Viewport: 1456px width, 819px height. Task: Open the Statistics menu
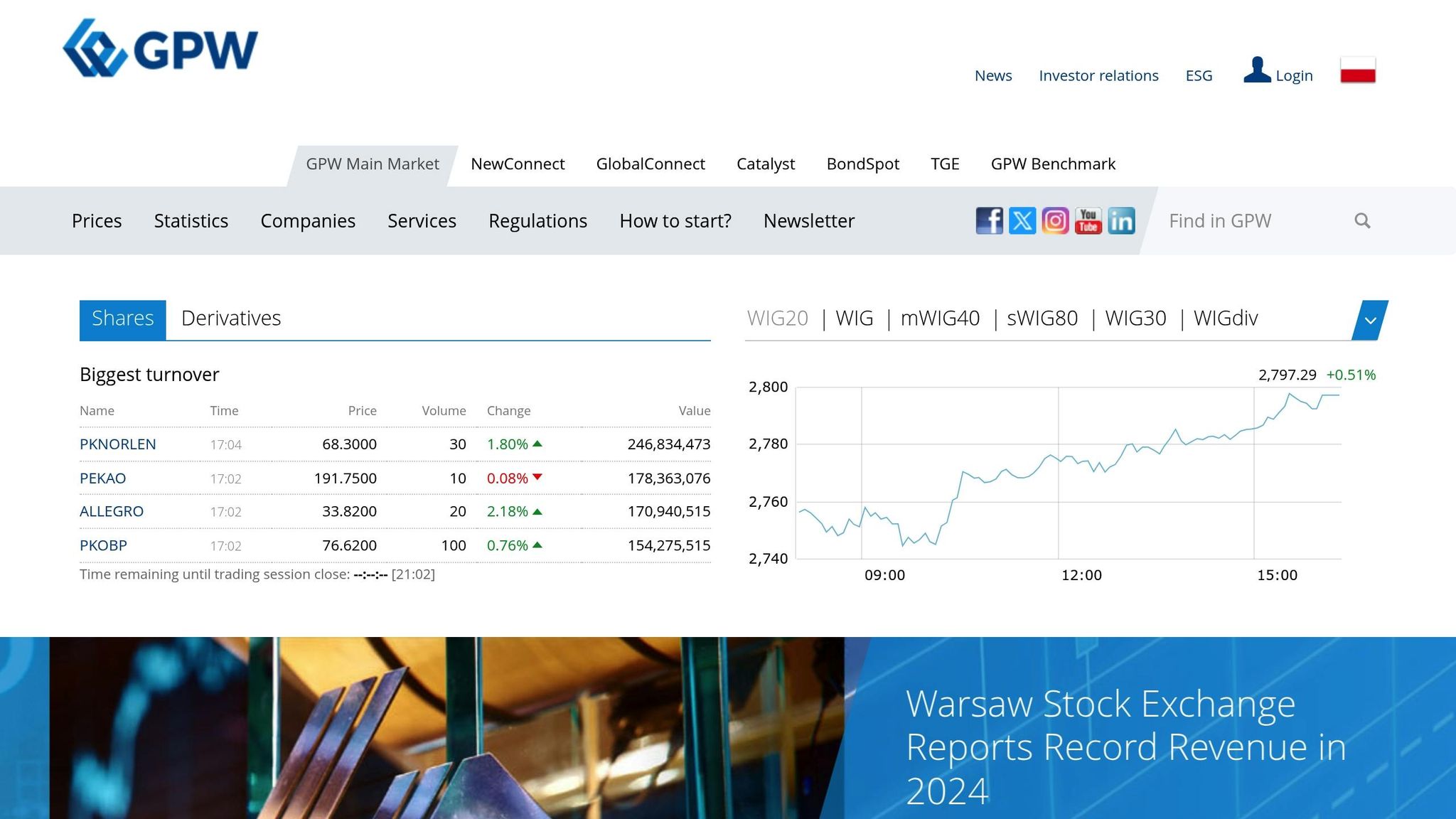point(191,220)
